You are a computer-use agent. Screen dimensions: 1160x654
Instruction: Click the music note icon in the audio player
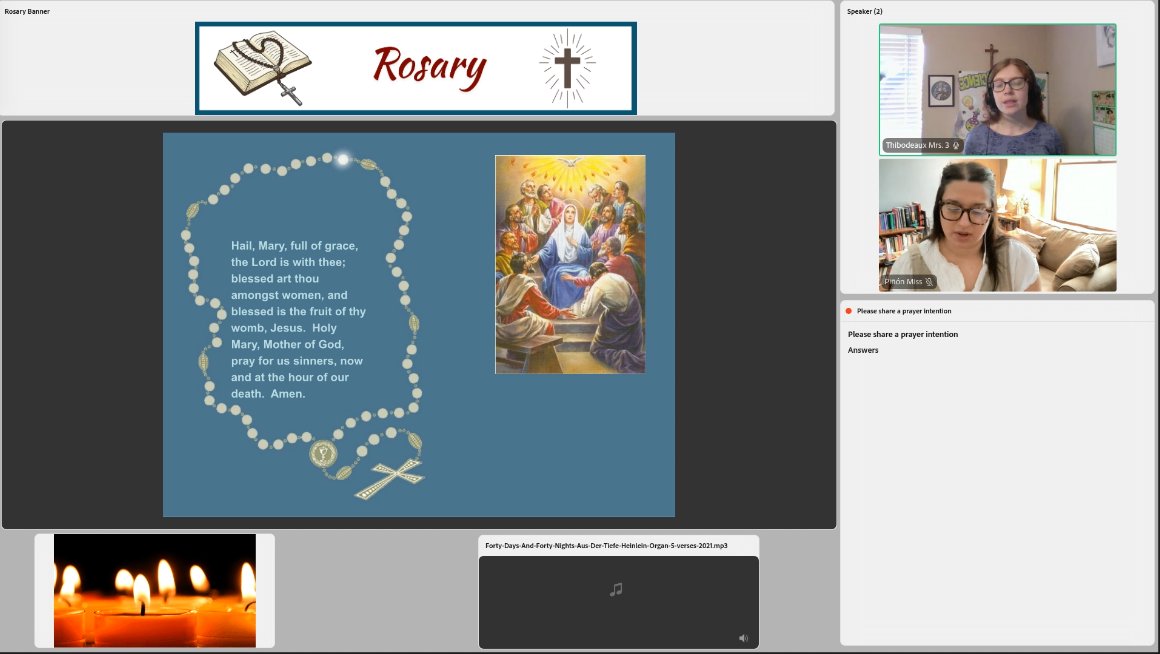pyautogui.click(x=616, y=590)
